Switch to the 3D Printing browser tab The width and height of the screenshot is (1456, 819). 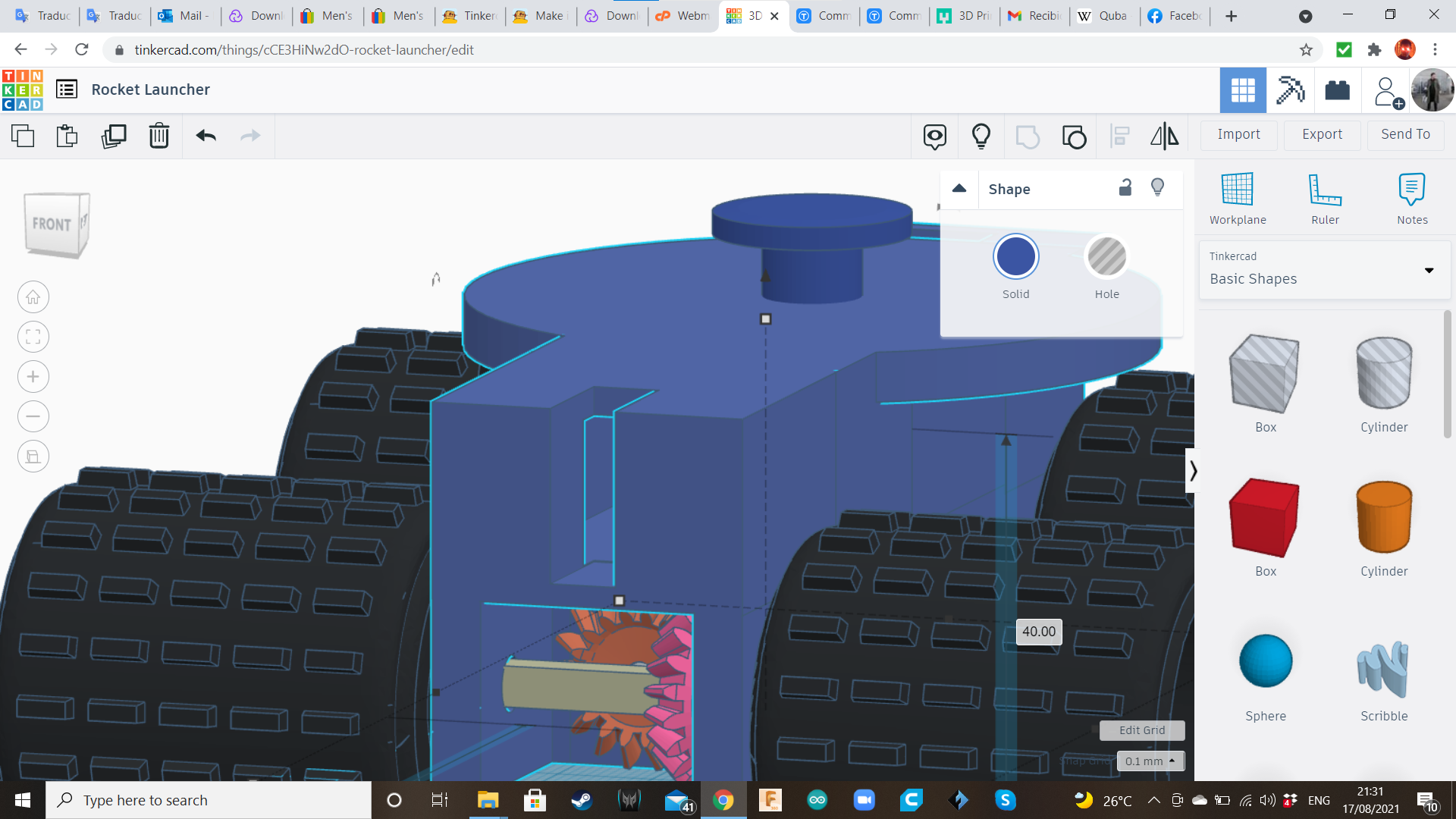click(x=965, y=15)
